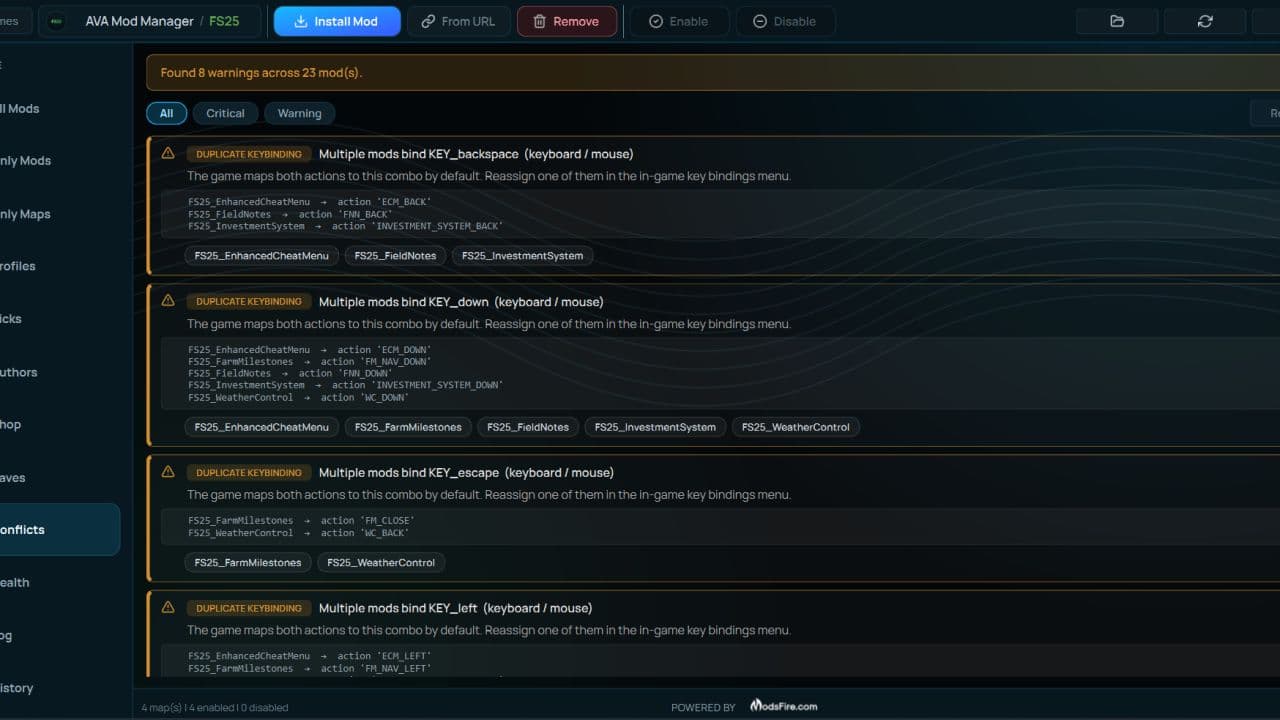
Task: Filter conflicts by Critical
Action: point(225,113)
